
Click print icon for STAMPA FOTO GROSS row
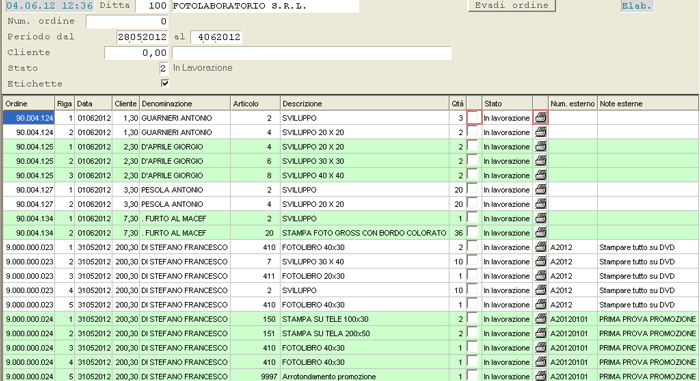tap(541, 232)
